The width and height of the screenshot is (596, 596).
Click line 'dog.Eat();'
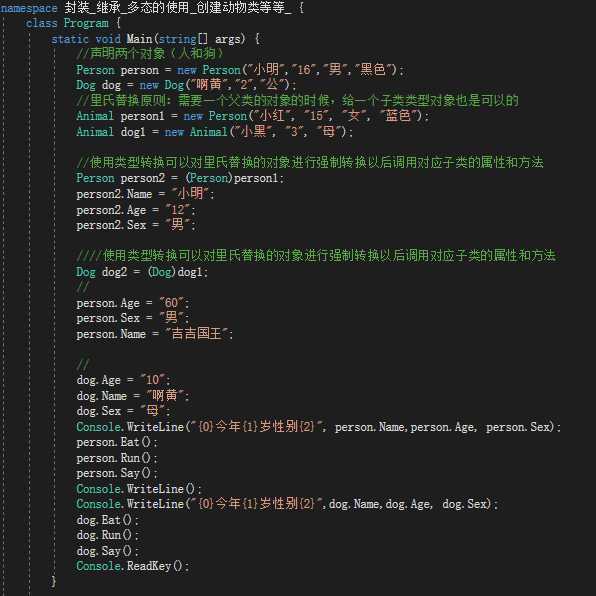(x=108, y=520)
